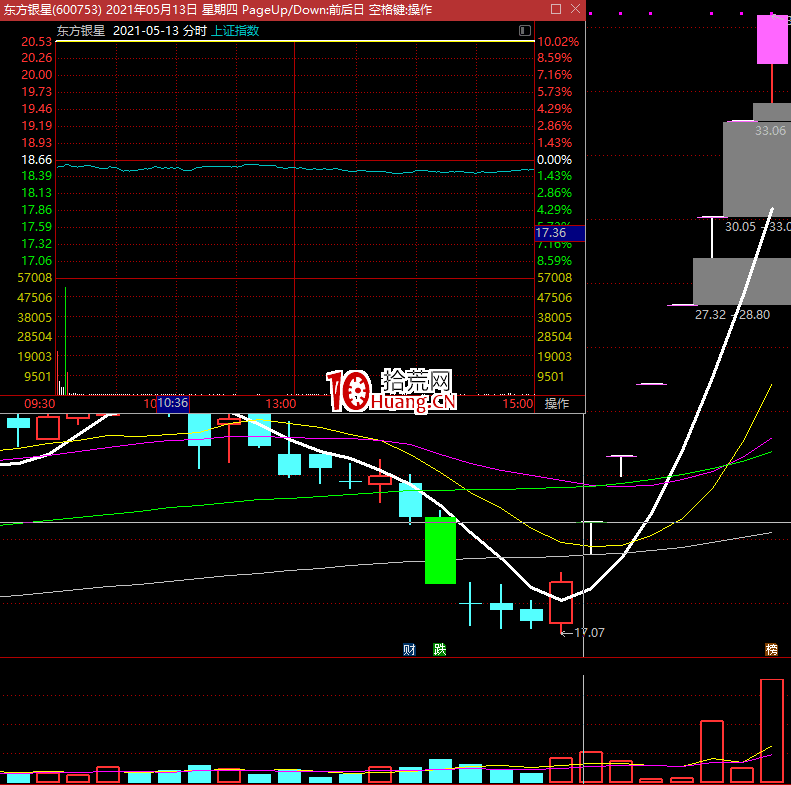Toggle the intraday panel layout icon
Screen dimensions: 791x785
[x=525, y=31]
